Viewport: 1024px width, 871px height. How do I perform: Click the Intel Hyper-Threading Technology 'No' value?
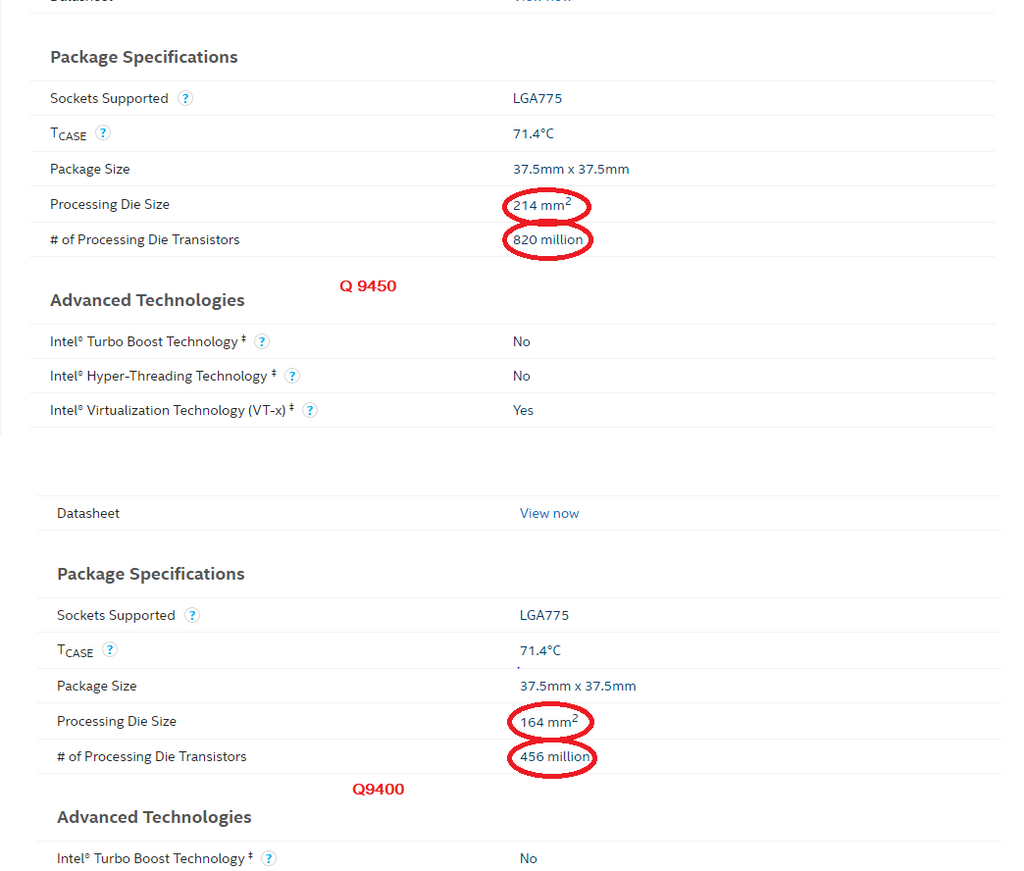click(x=521, y=376)
